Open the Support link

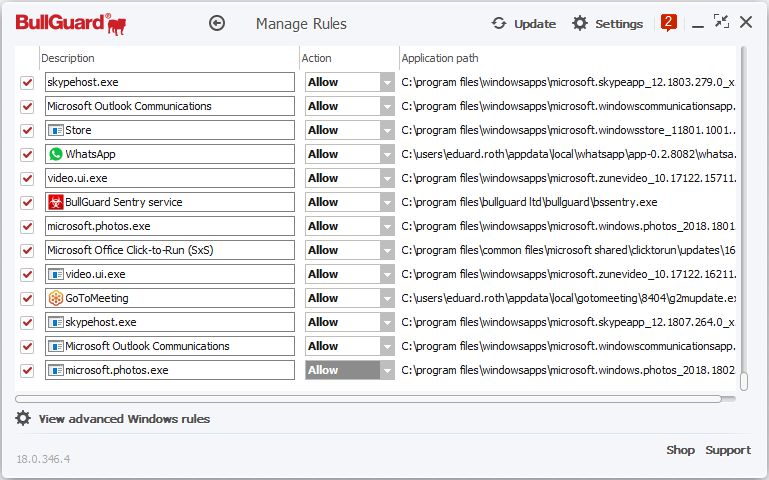[728, 450]
